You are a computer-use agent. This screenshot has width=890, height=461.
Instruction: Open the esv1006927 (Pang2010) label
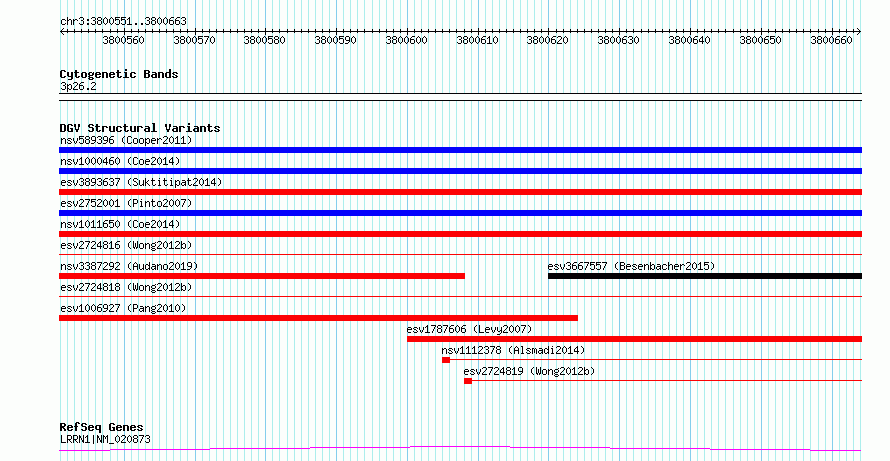123,308
